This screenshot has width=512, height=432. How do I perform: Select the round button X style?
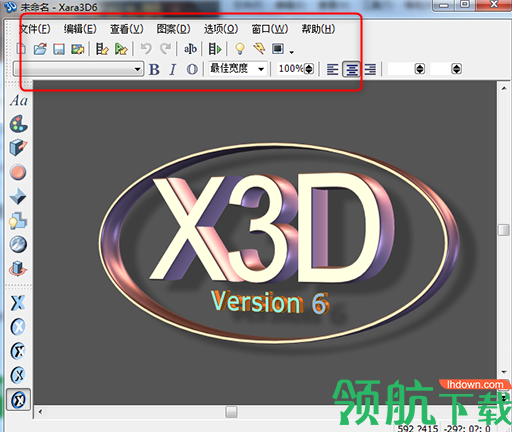[x=18, y=327]
